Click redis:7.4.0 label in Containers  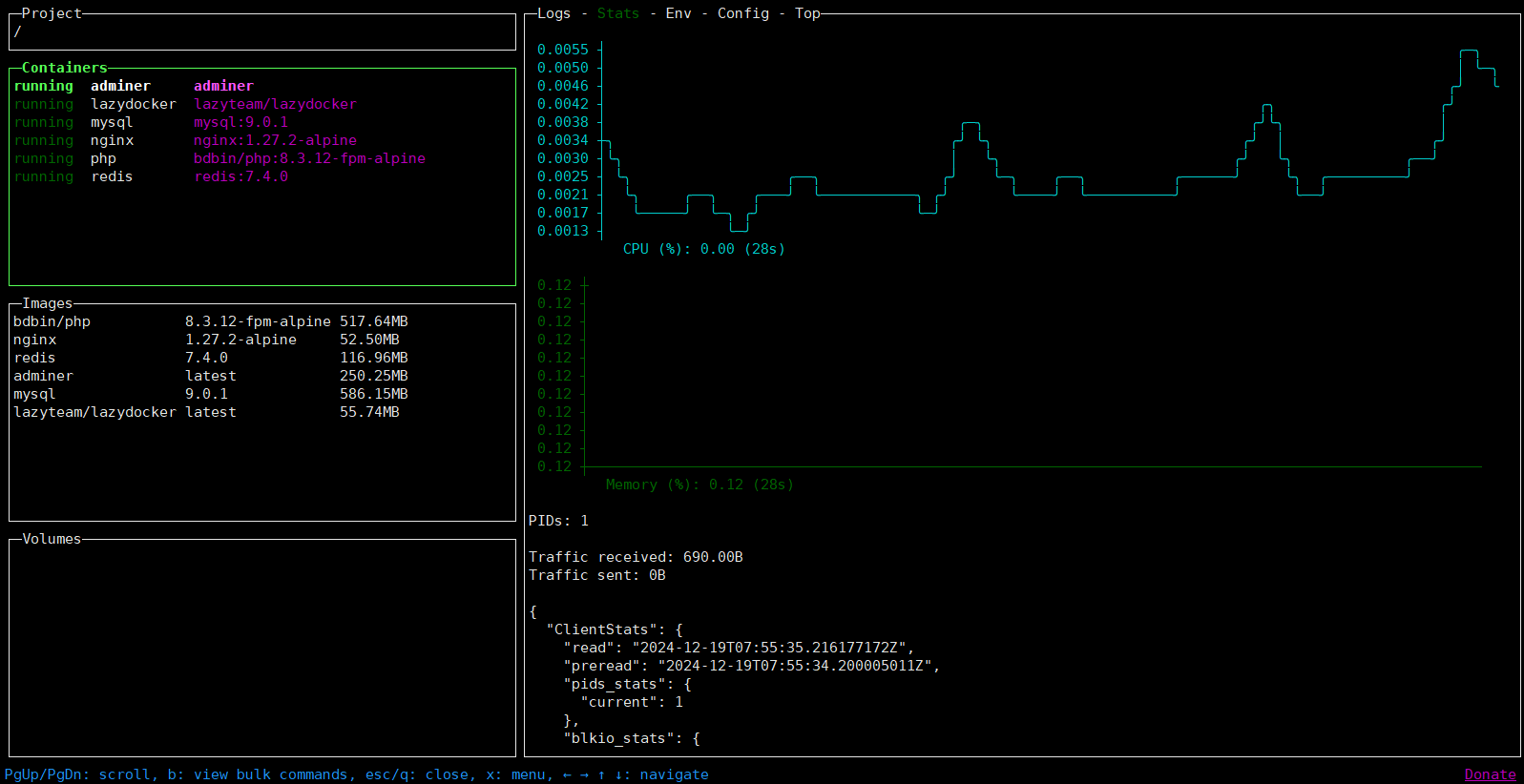pos(240,176)
